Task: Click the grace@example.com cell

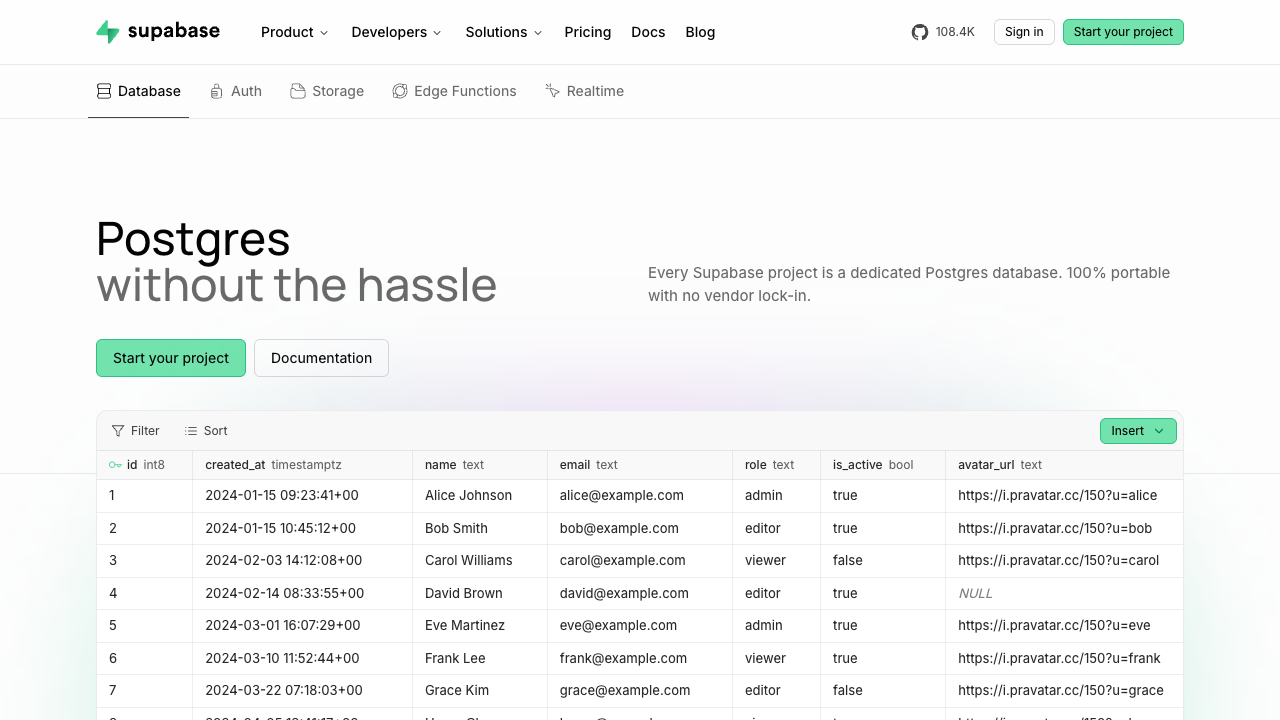Action: click(640, 690)
